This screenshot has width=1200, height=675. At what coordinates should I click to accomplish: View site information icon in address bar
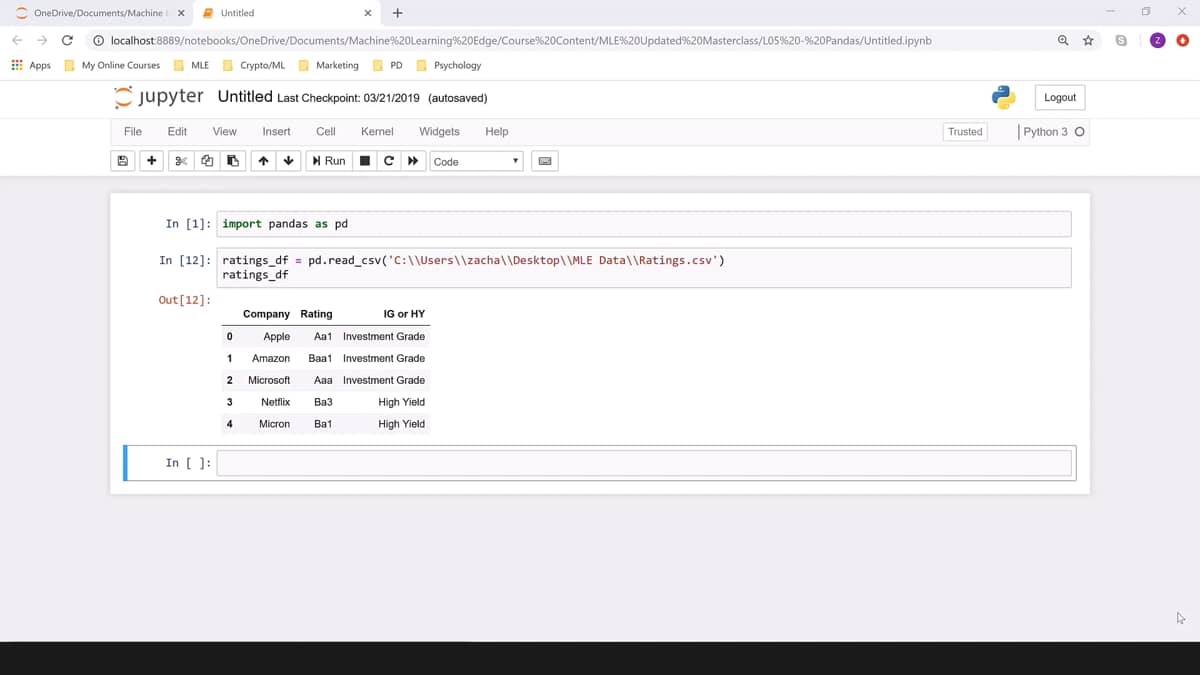(99, 41)
